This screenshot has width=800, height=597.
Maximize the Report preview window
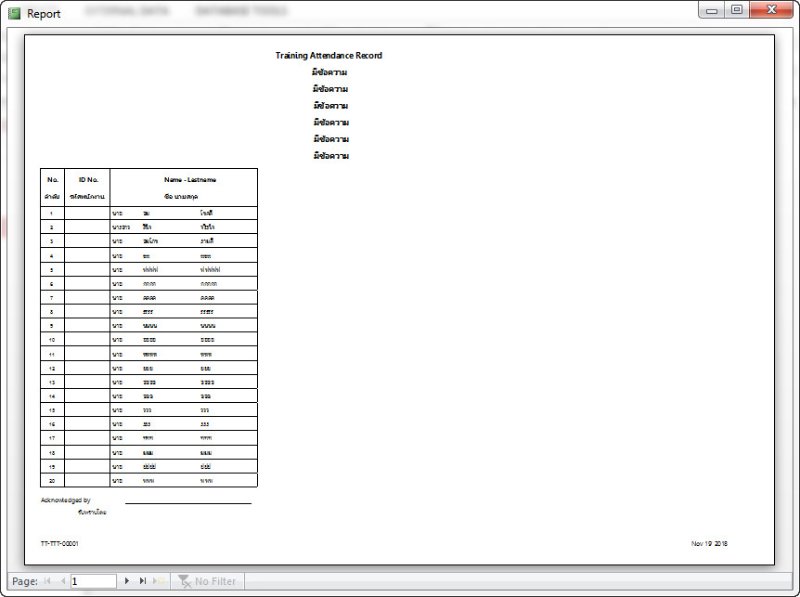[x=736, y=11]
